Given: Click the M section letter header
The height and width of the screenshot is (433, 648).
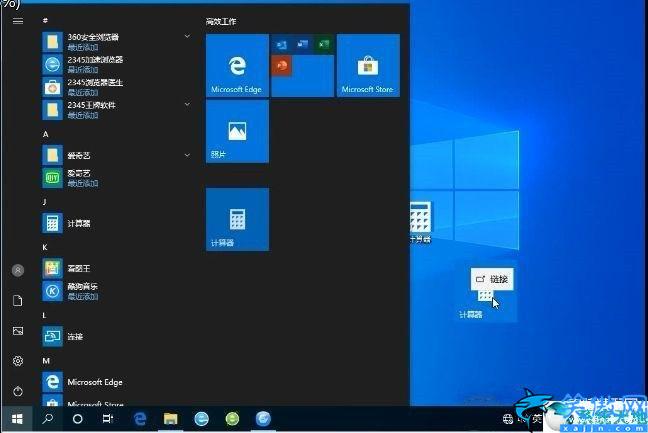Looking at the screenshot, I should click(46, 361).
